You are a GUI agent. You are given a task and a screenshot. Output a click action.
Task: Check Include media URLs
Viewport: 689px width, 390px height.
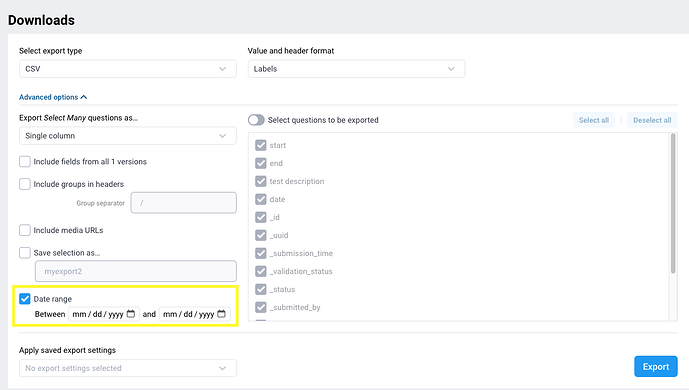25,230
